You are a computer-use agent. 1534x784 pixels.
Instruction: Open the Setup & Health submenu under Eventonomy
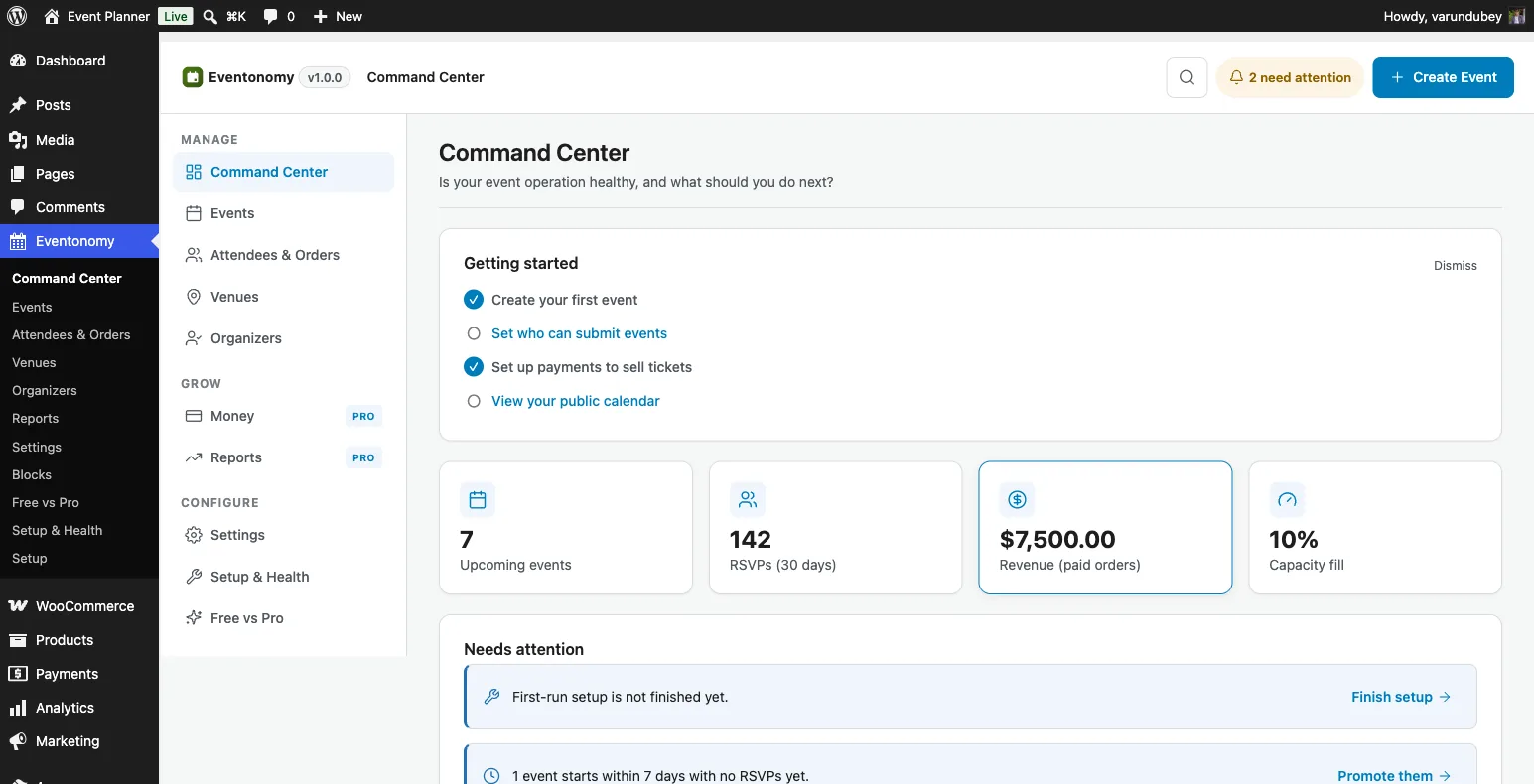point(57,530)
